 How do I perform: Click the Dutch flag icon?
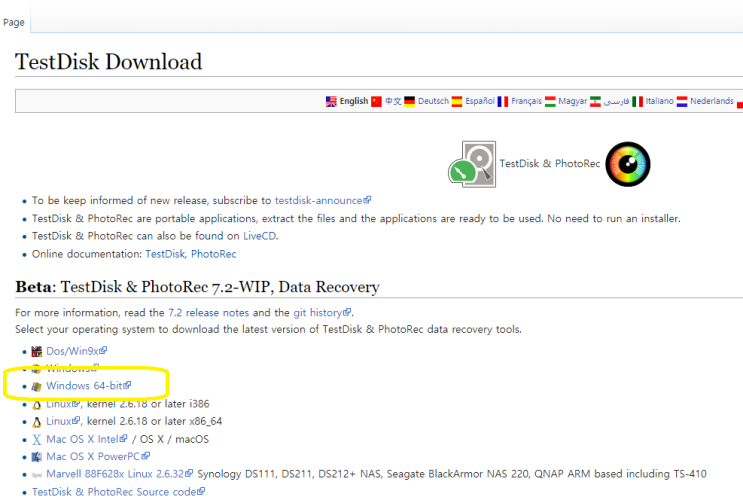click(x=682, y=101)
